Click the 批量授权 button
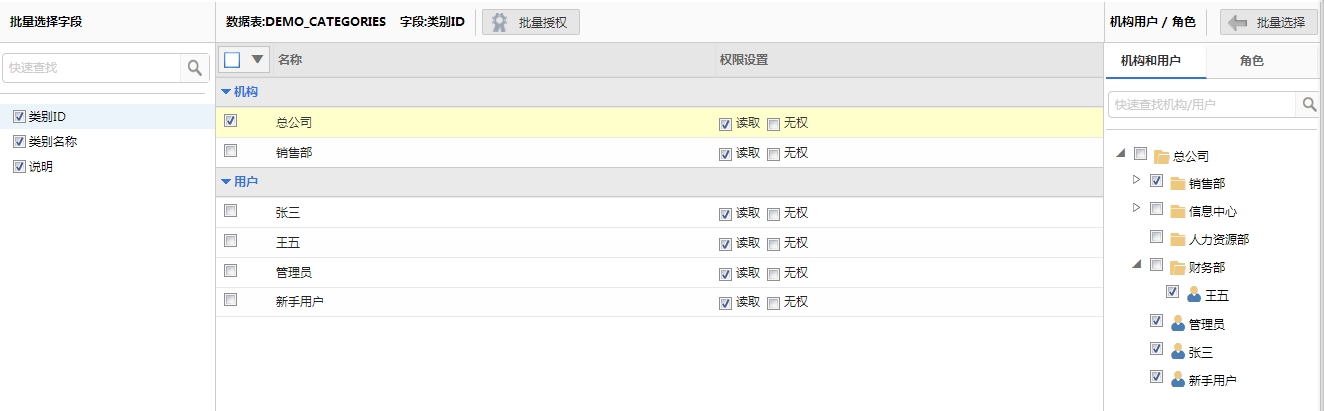This screenshot has width=1324, height=411. tap(531, 22)
